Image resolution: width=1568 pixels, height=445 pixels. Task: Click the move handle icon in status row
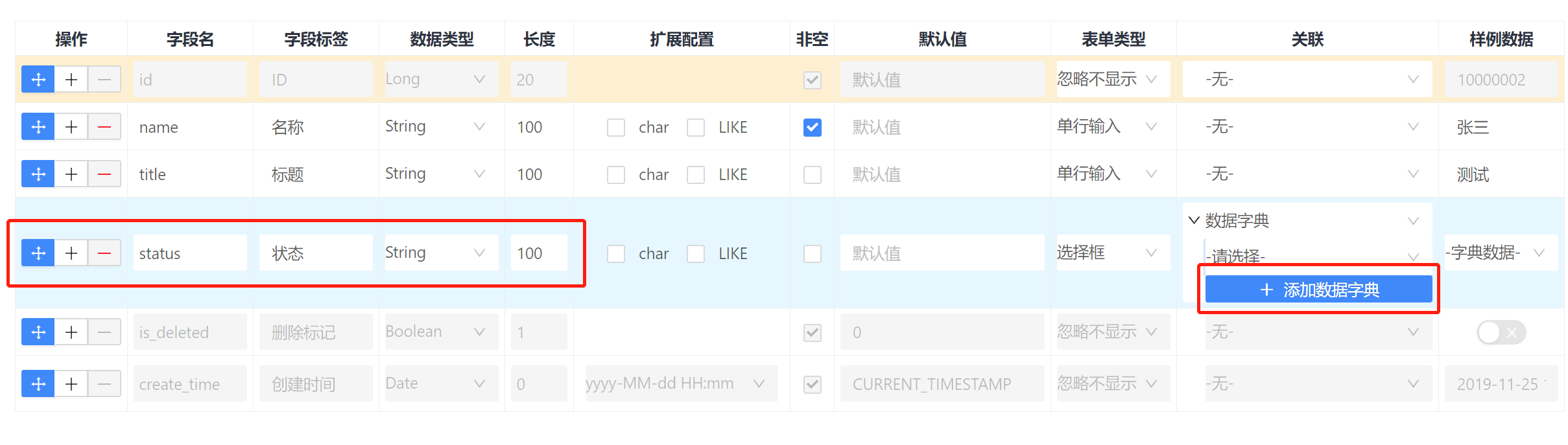(38, 253)
